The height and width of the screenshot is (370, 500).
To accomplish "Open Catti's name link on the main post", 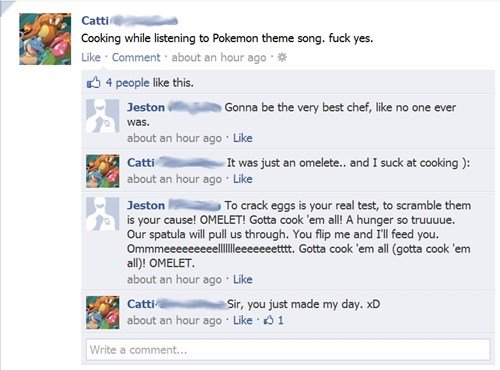I will point(95,21).
